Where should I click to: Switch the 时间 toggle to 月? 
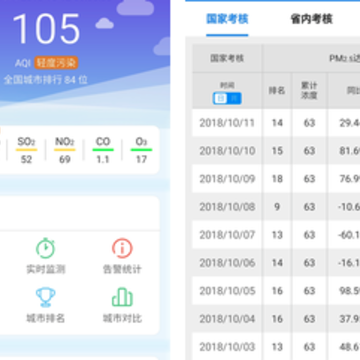click(234, 98)
